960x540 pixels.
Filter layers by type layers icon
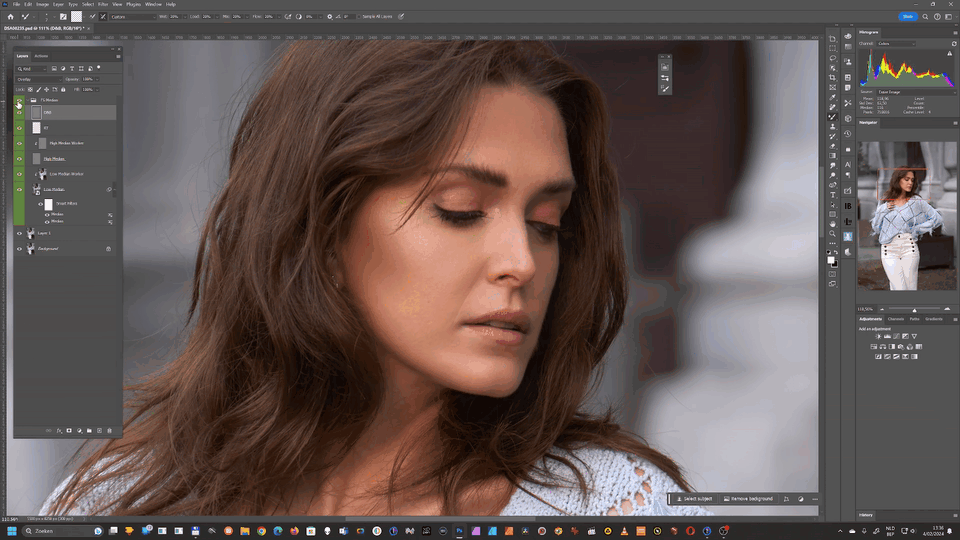point(72,69)
